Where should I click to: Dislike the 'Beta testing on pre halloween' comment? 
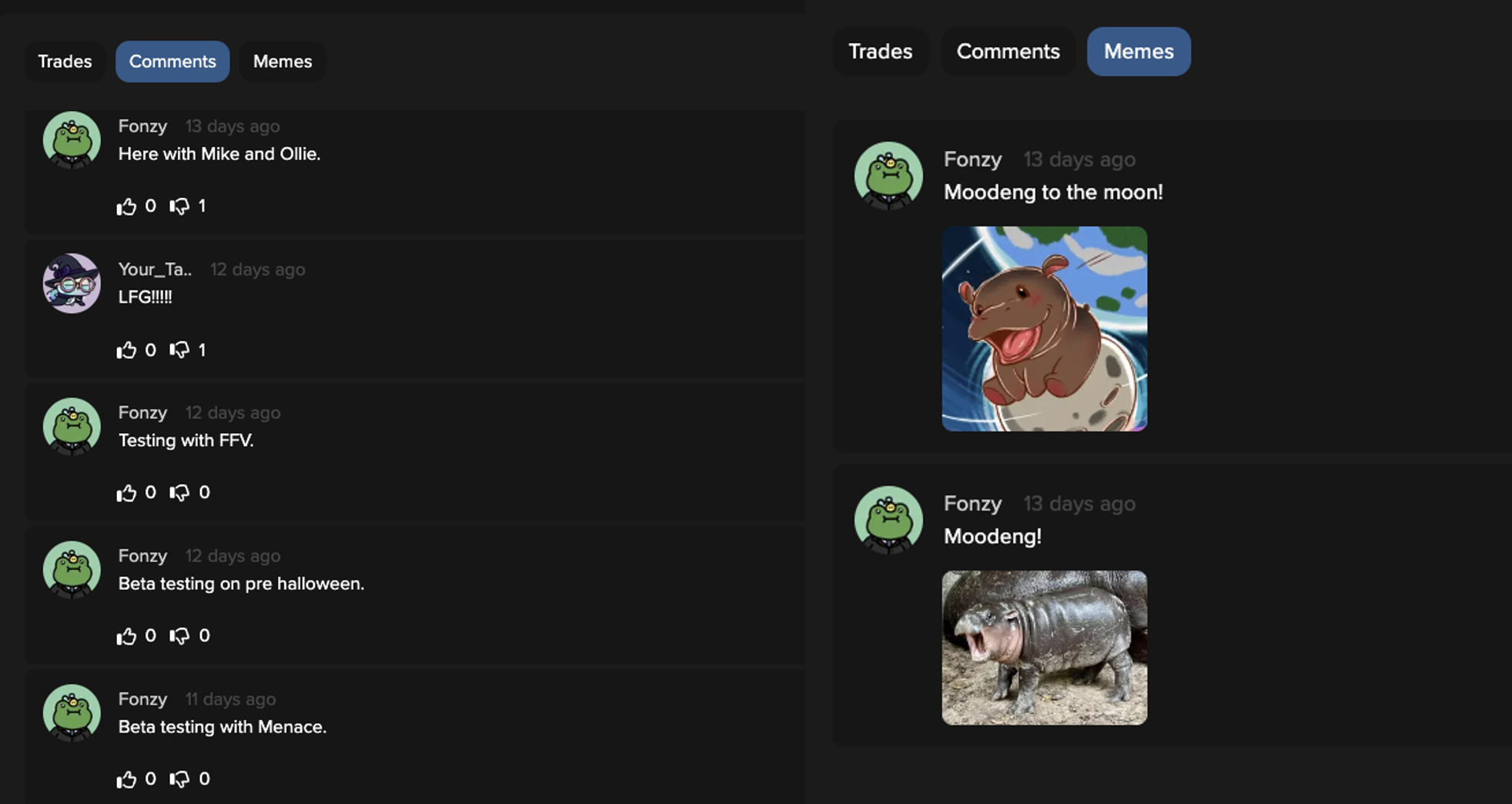tap(179, 636)
